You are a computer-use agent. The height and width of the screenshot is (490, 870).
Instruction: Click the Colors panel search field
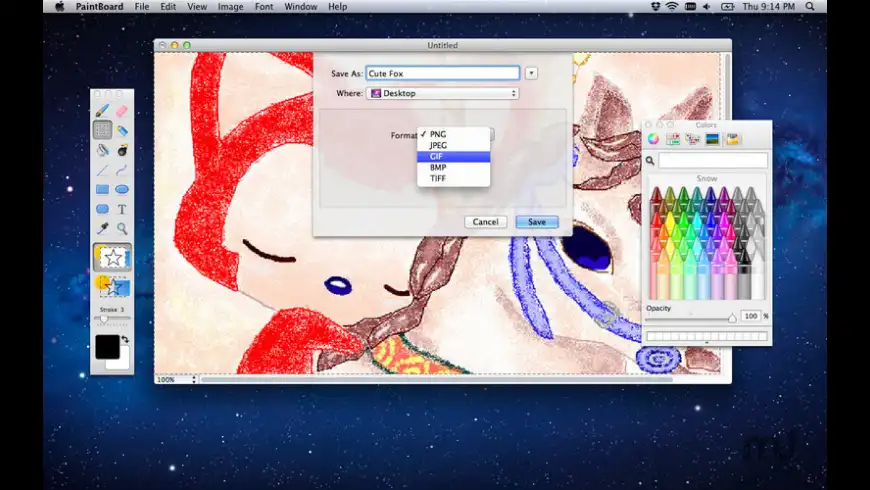coord(713,160)
